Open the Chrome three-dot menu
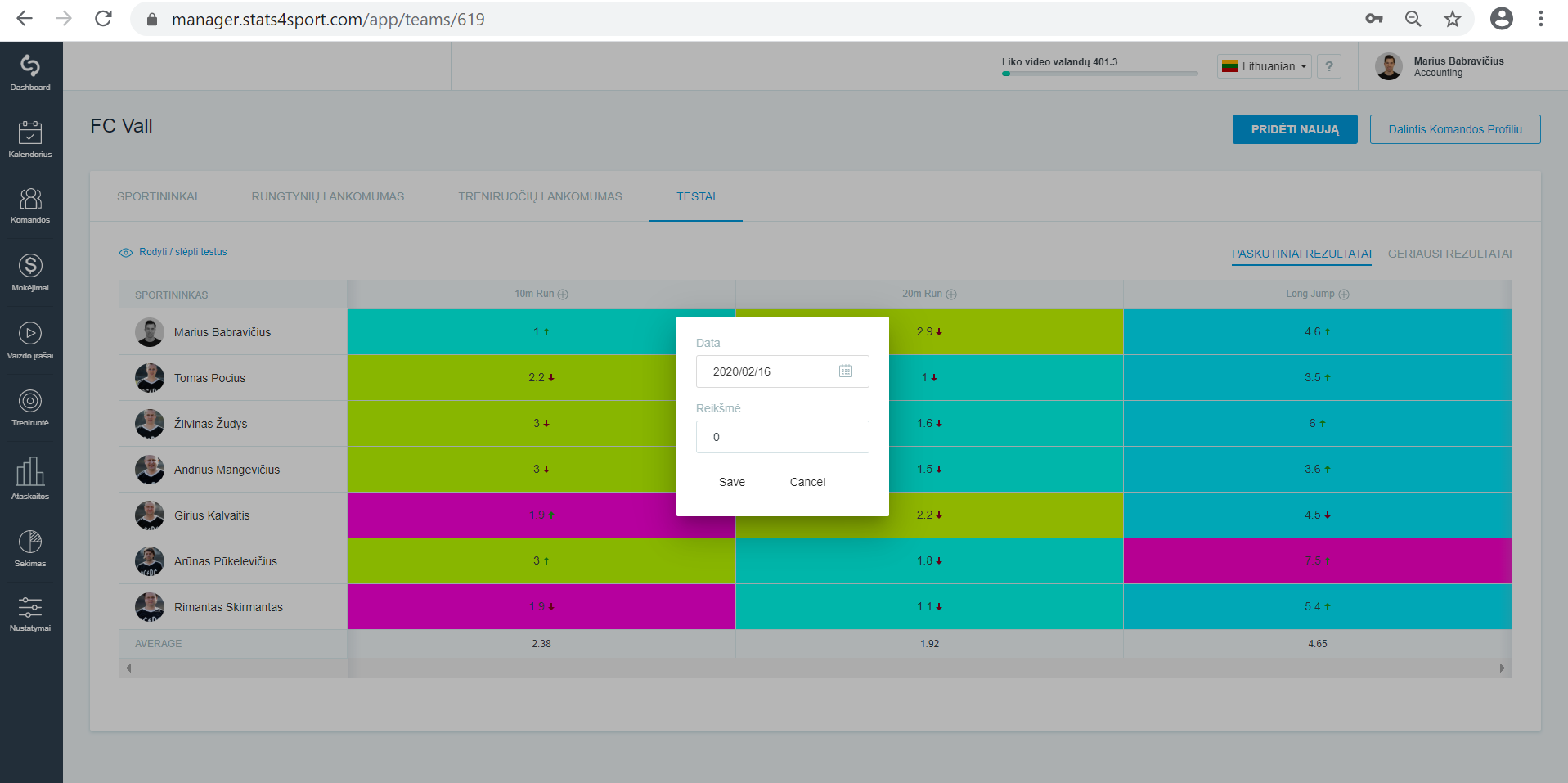 click(1540, 19)
